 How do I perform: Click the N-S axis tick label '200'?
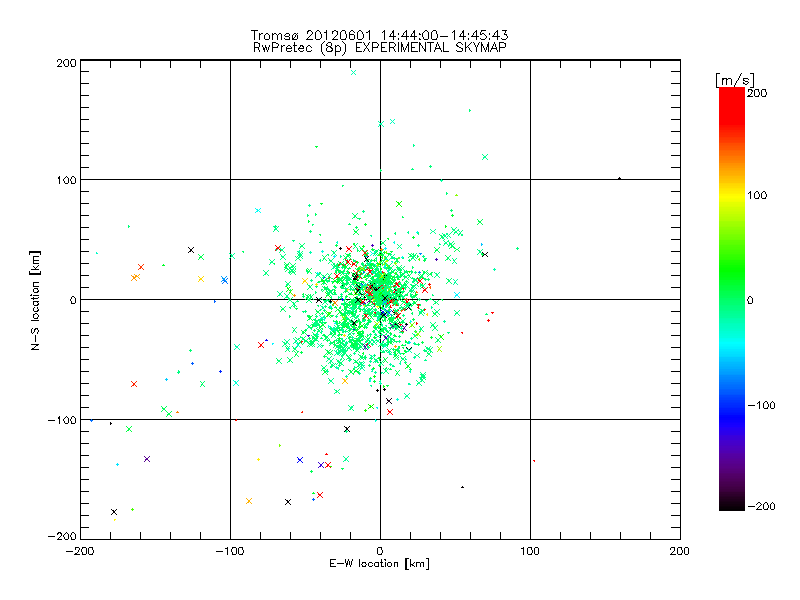pos(66,63)
